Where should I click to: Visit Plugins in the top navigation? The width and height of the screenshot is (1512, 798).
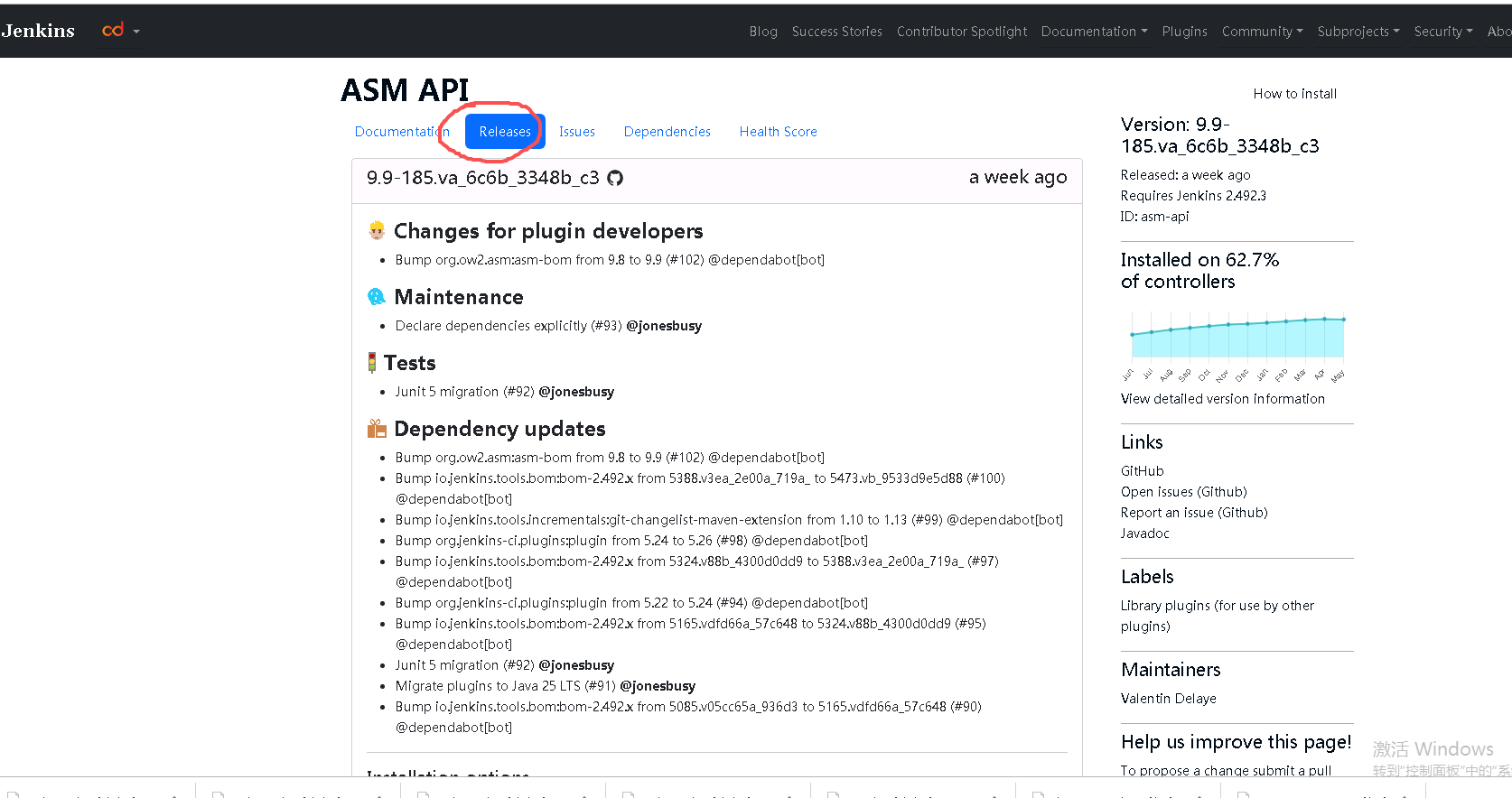tap(1184, 32)
